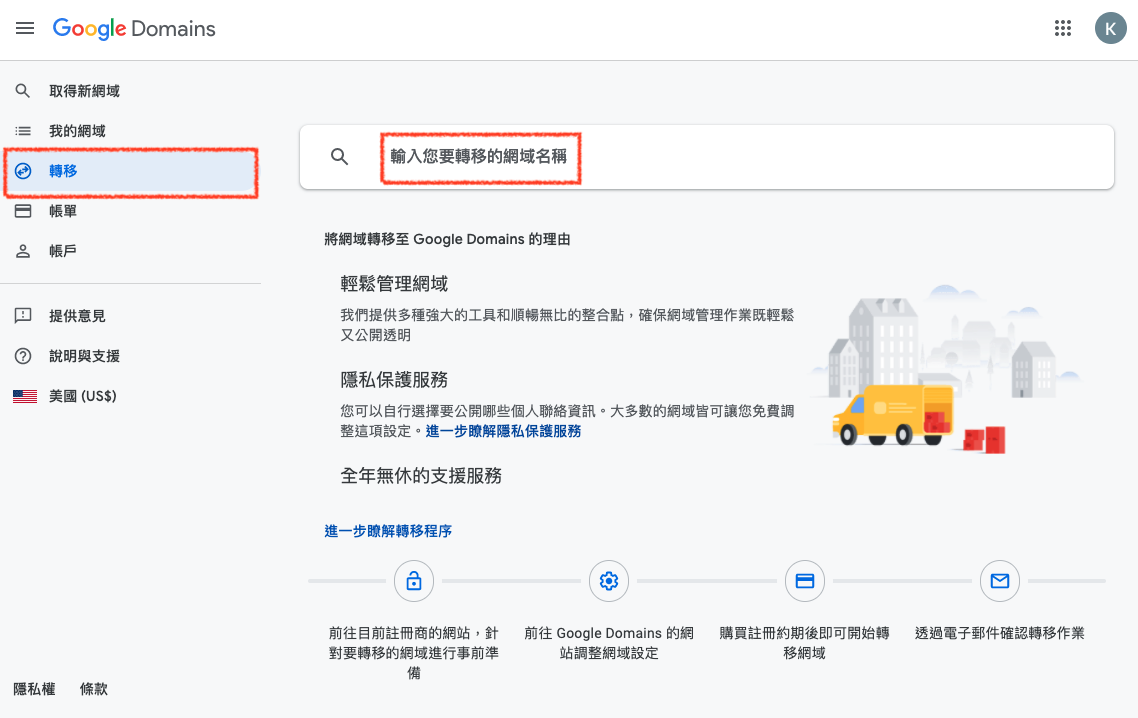Click the lock icon for the preparation step
The width and height of the screenshot is (1138, 718).
tap(414, 581)
